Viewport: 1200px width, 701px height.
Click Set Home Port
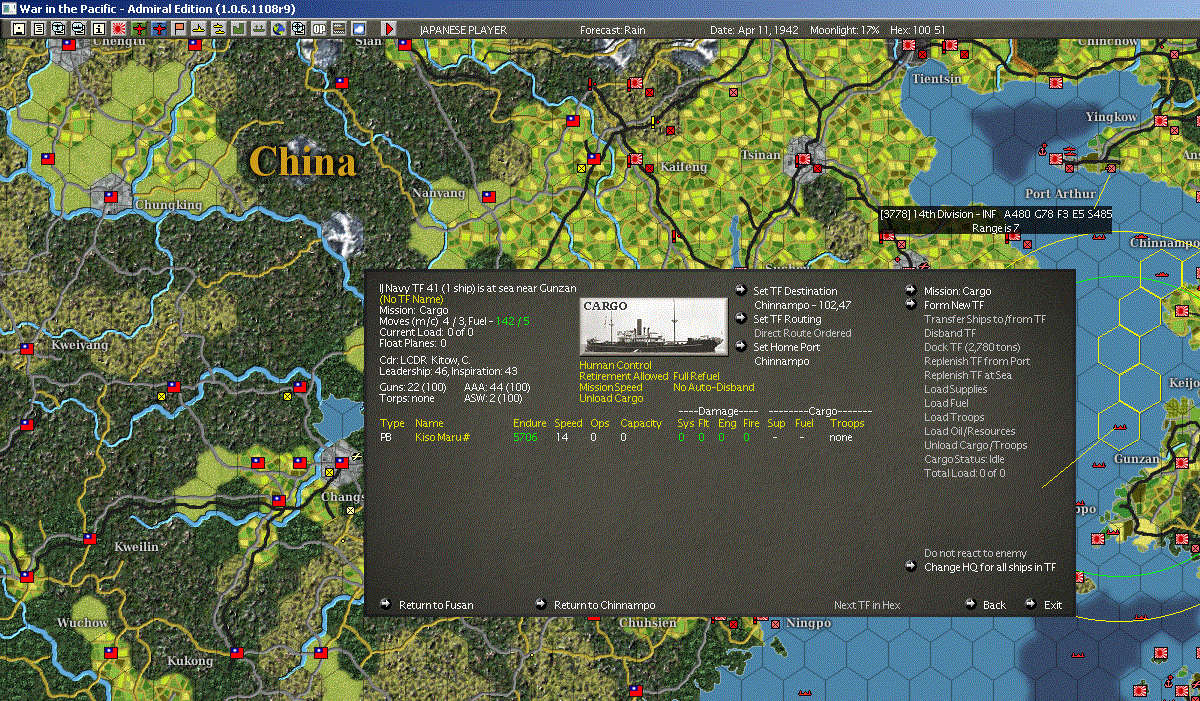pyautogui.click(x=789, y=347)
